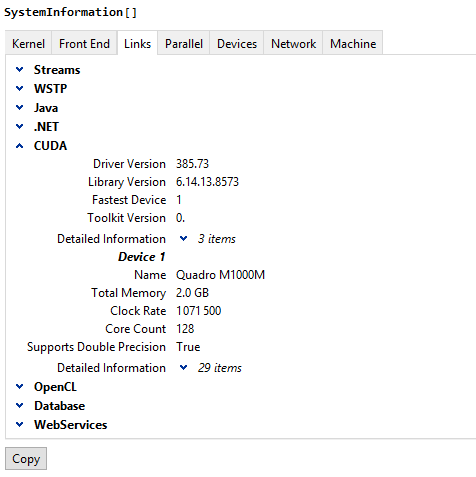
Task: Open the Parallel tab
Action: click(x=184, y=43)
